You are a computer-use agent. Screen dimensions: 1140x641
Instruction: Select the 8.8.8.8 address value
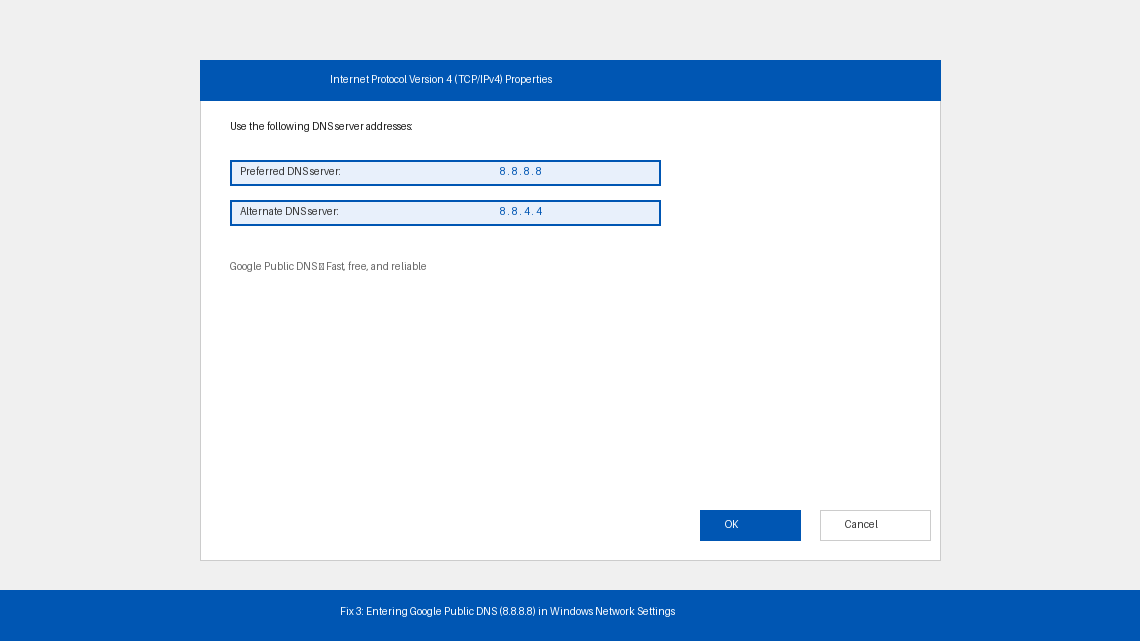point(520,171)
